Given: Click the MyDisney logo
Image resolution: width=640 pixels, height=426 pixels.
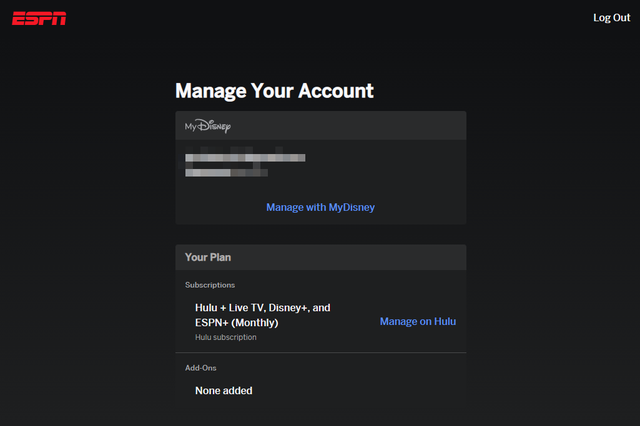Looking at the screenshot, I should pos(208,126).
